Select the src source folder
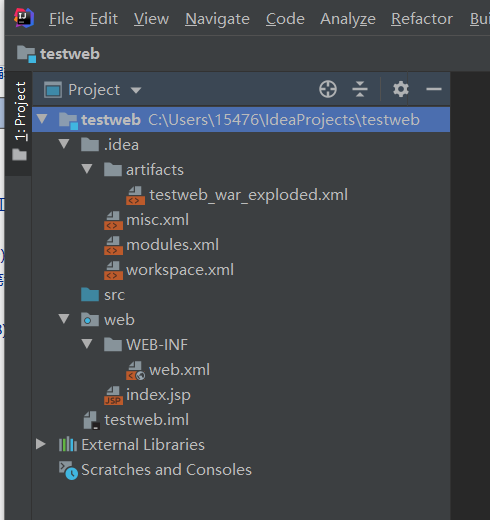This screenshot has width=490, height=520. coord(114,295)
